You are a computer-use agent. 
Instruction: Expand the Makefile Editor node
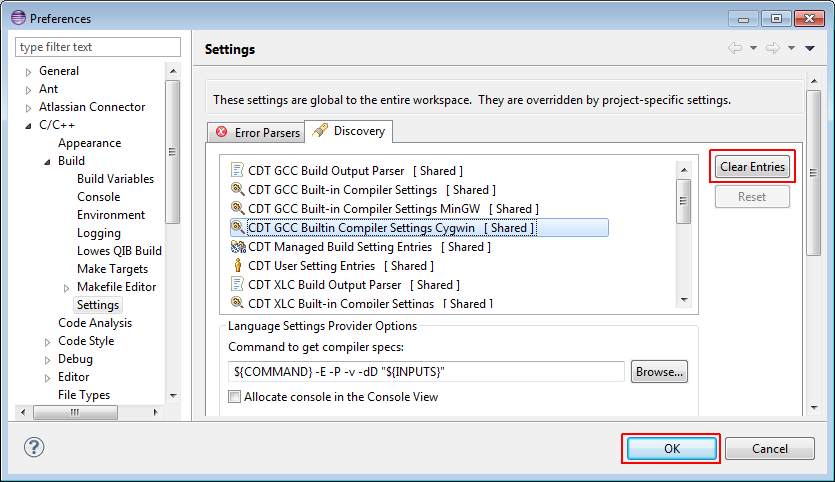click(x=67, y=288)
